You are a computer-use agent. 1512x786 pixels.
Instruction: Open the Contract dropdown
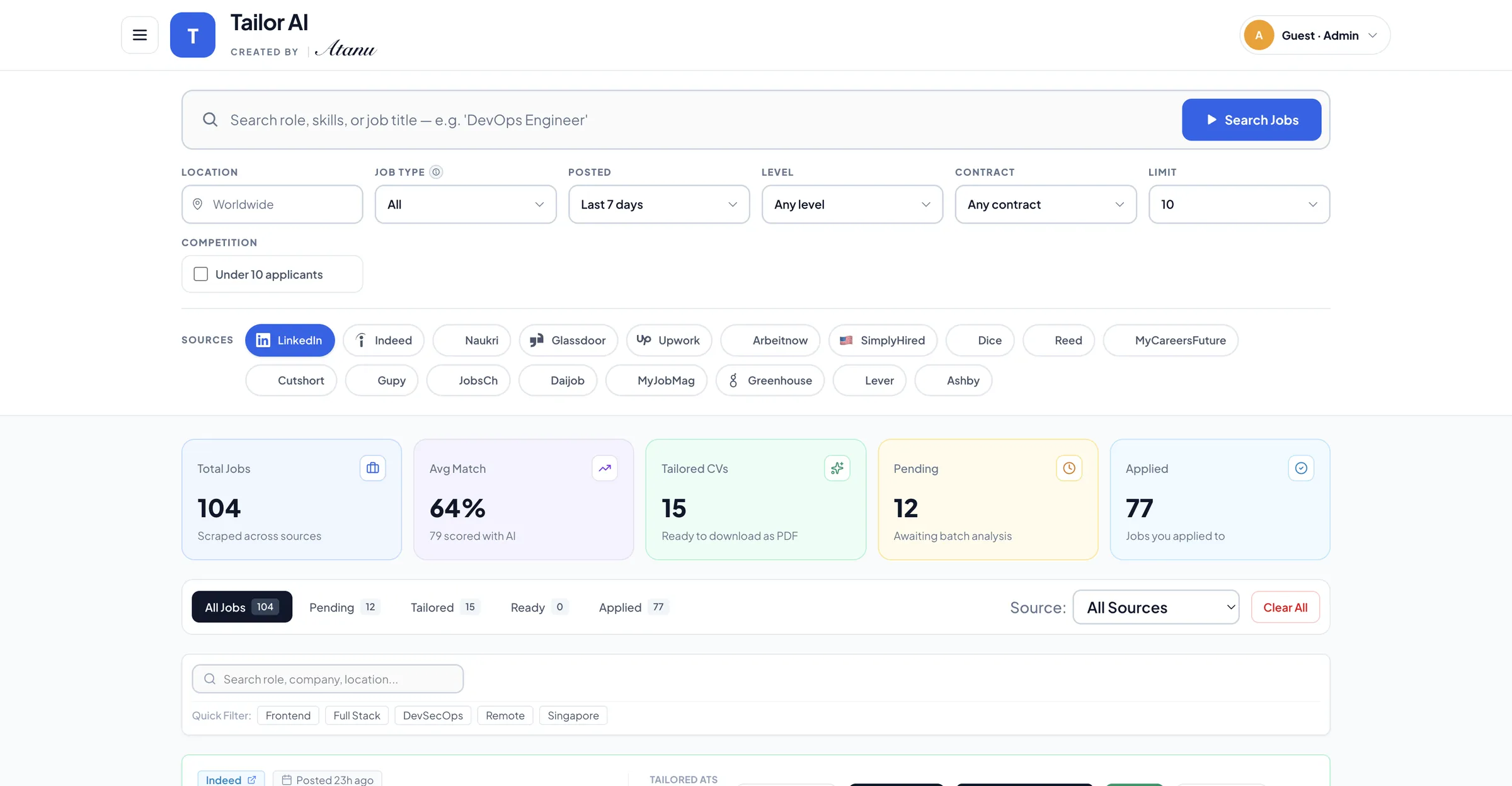coord(1046,204)
